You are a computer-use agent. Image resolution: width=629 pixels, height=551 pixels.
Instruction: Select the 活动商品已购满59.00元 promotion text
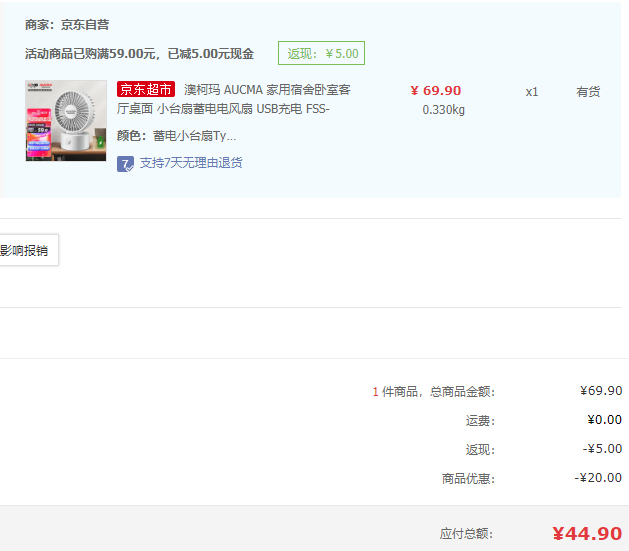tap(139, 53)
